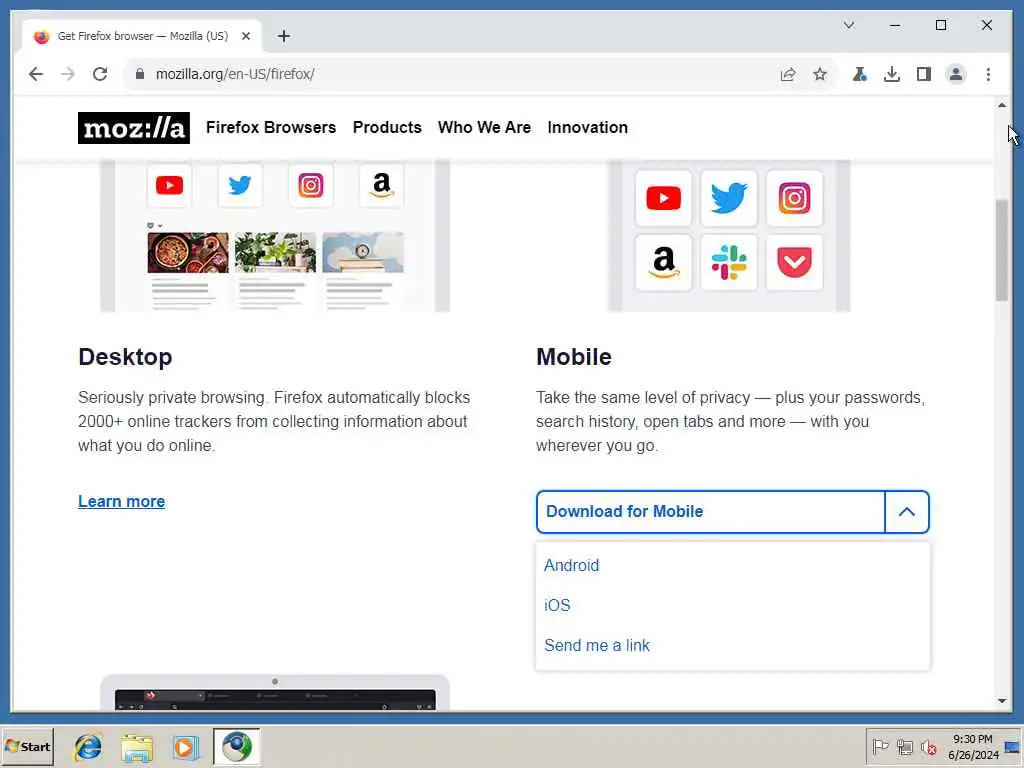1024x768 pixels.
Task: Click Chrome taskbar button
Action: (236, 747)
